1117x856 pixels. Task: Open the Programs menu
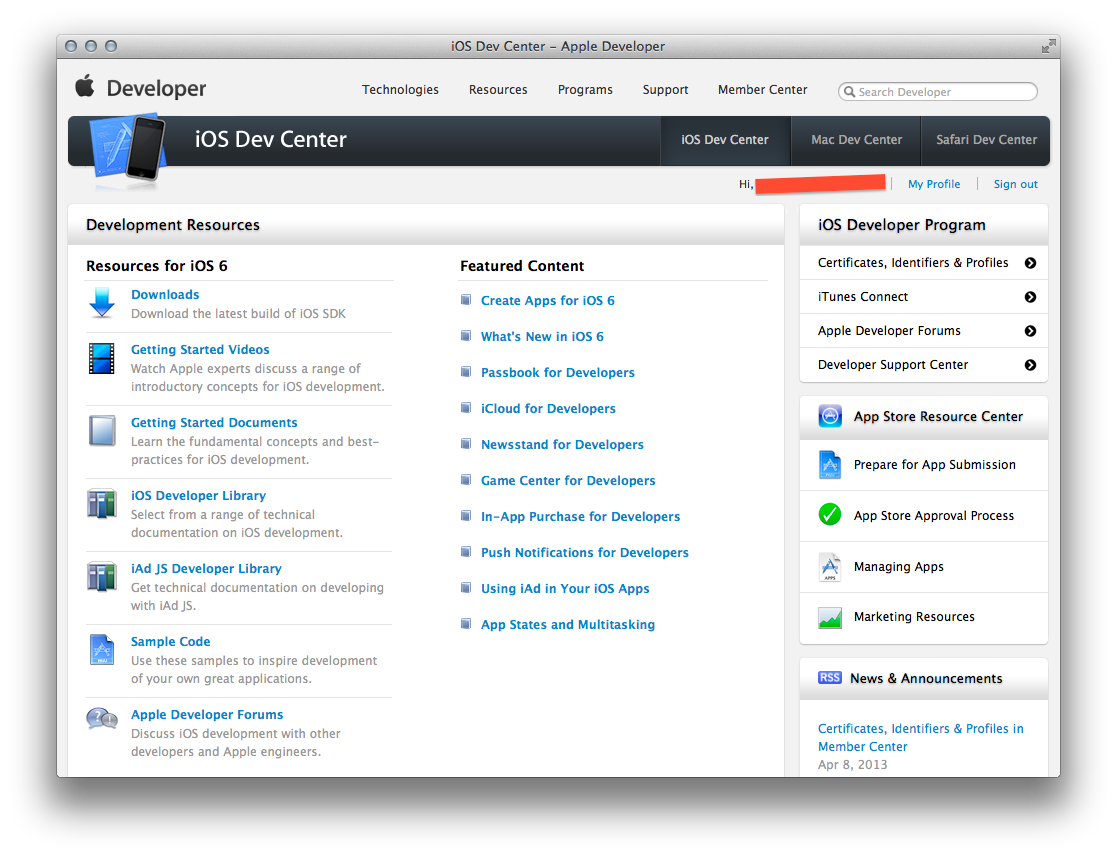pos(585,90)
